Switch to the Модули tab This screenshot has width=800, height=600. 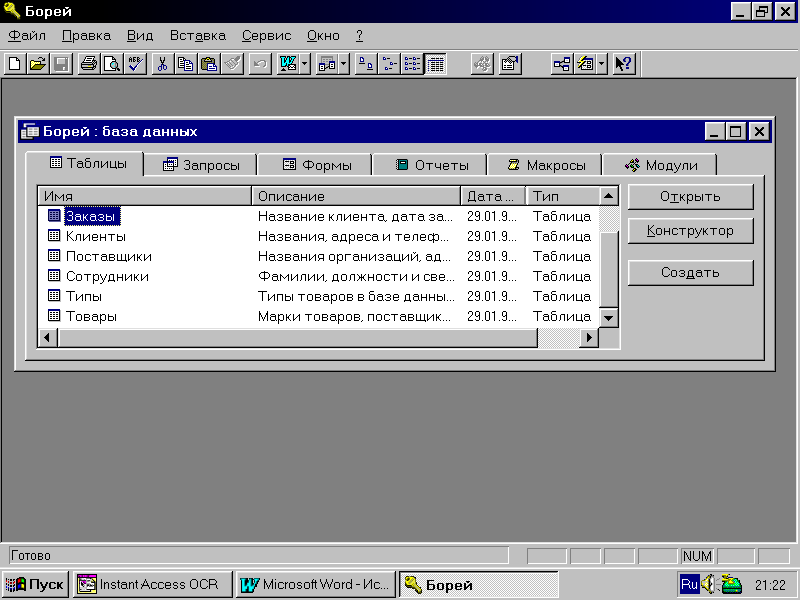[660, 165]
